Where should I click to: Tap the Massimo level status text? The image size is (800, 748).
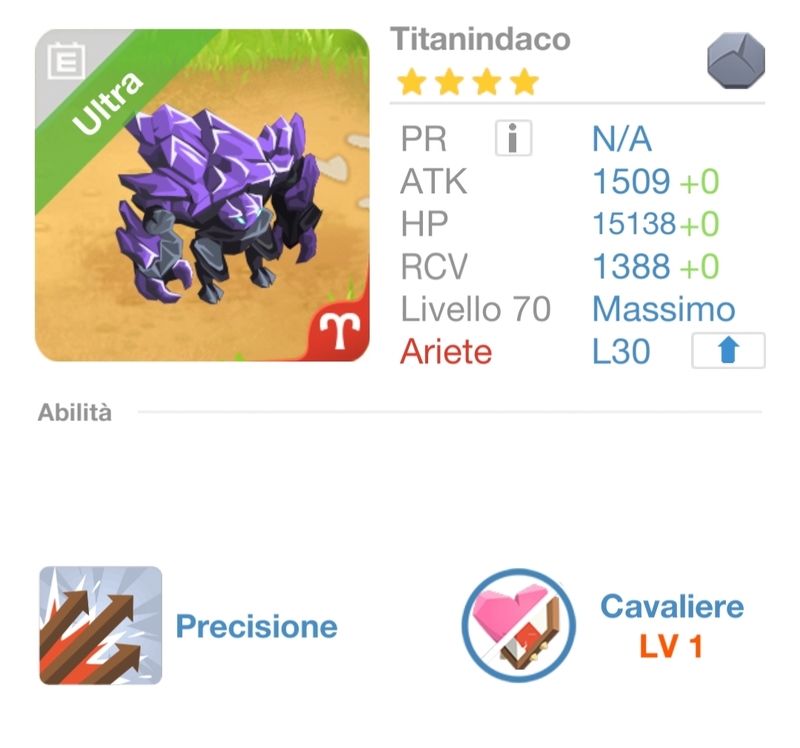[664, 309]
